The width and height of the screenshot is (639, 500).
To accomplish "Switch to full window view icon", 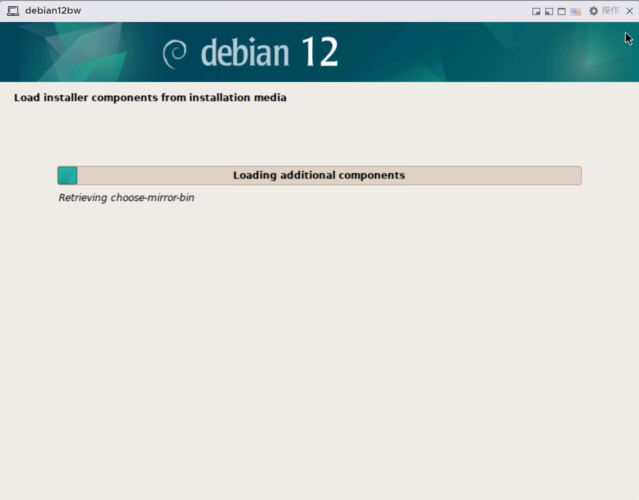I will [x=561, y=11].
